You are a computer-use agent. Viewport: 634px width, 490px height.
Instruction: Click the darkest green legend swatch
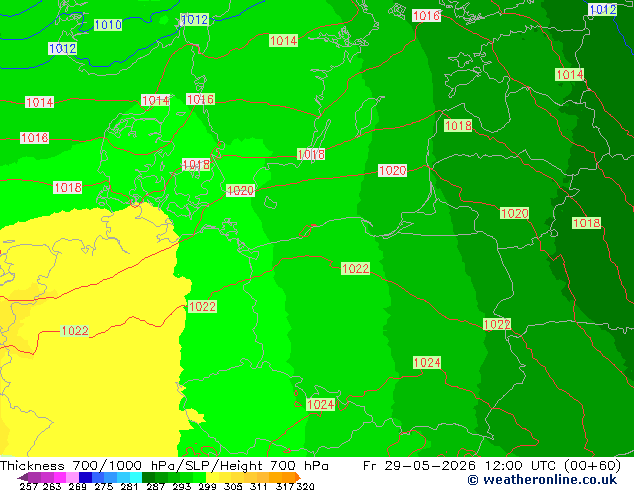148,477
